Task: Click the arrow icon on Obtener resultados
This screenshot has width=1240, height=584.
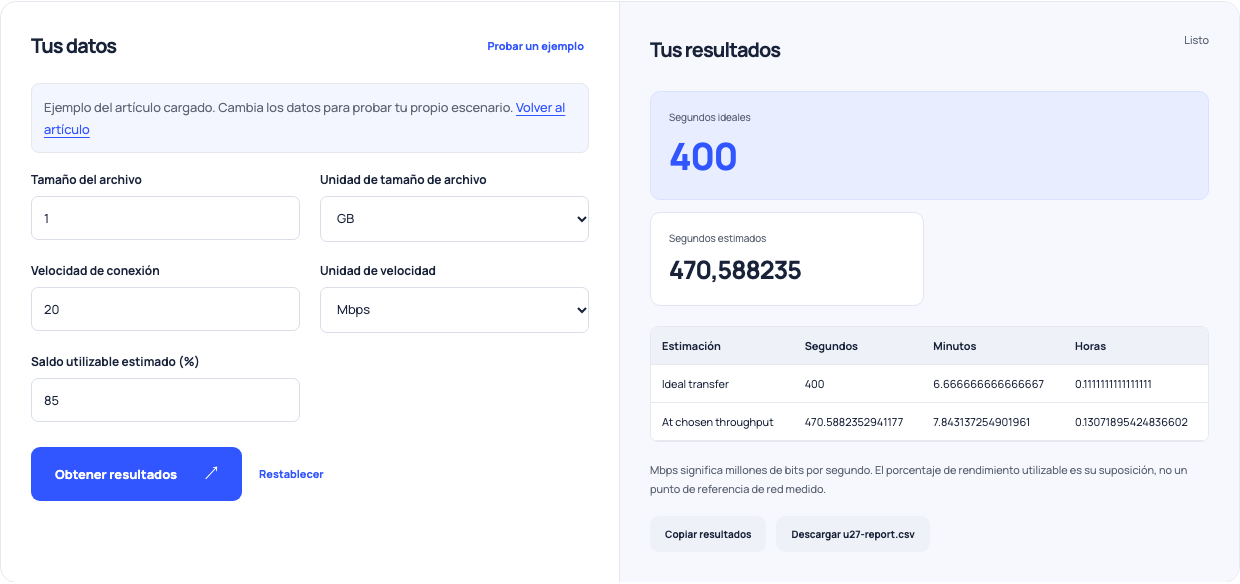Action: click(x=211, y=473)
